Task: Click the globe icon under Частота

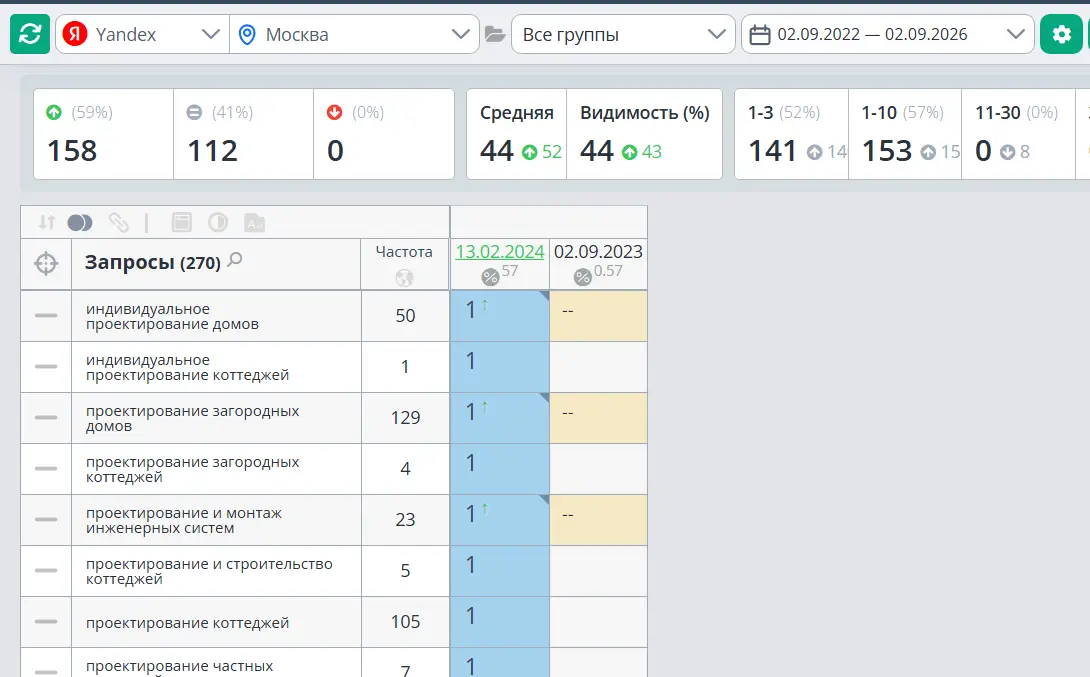Action: pos(404,277)
